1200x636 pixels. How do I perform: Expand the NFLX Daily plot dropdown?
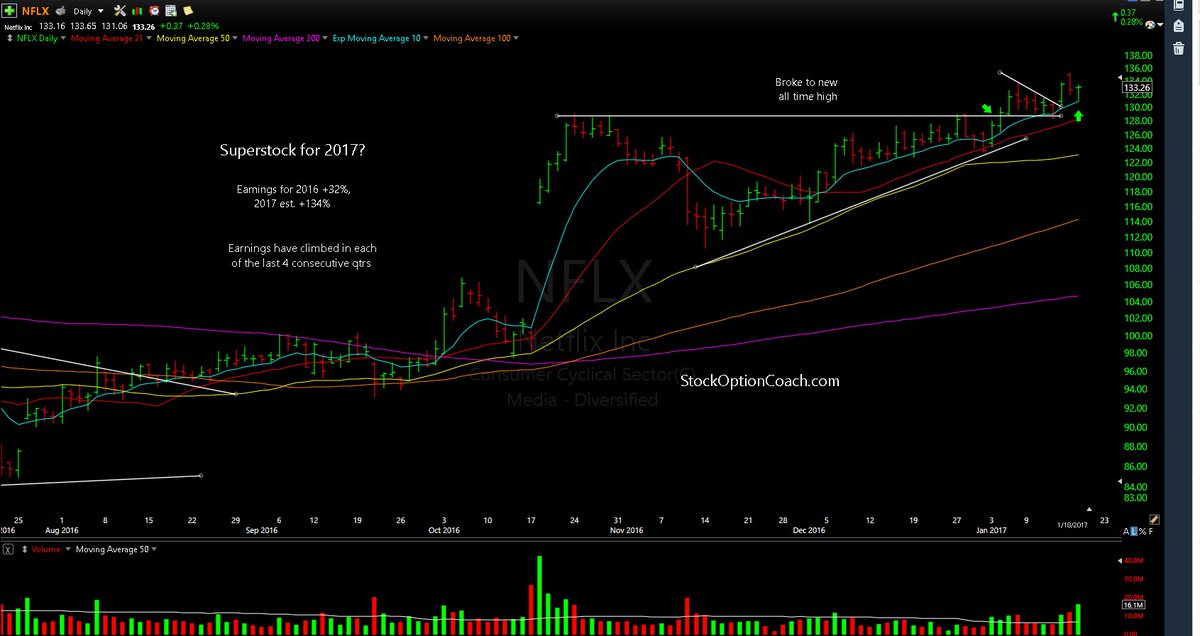[63, 38]
